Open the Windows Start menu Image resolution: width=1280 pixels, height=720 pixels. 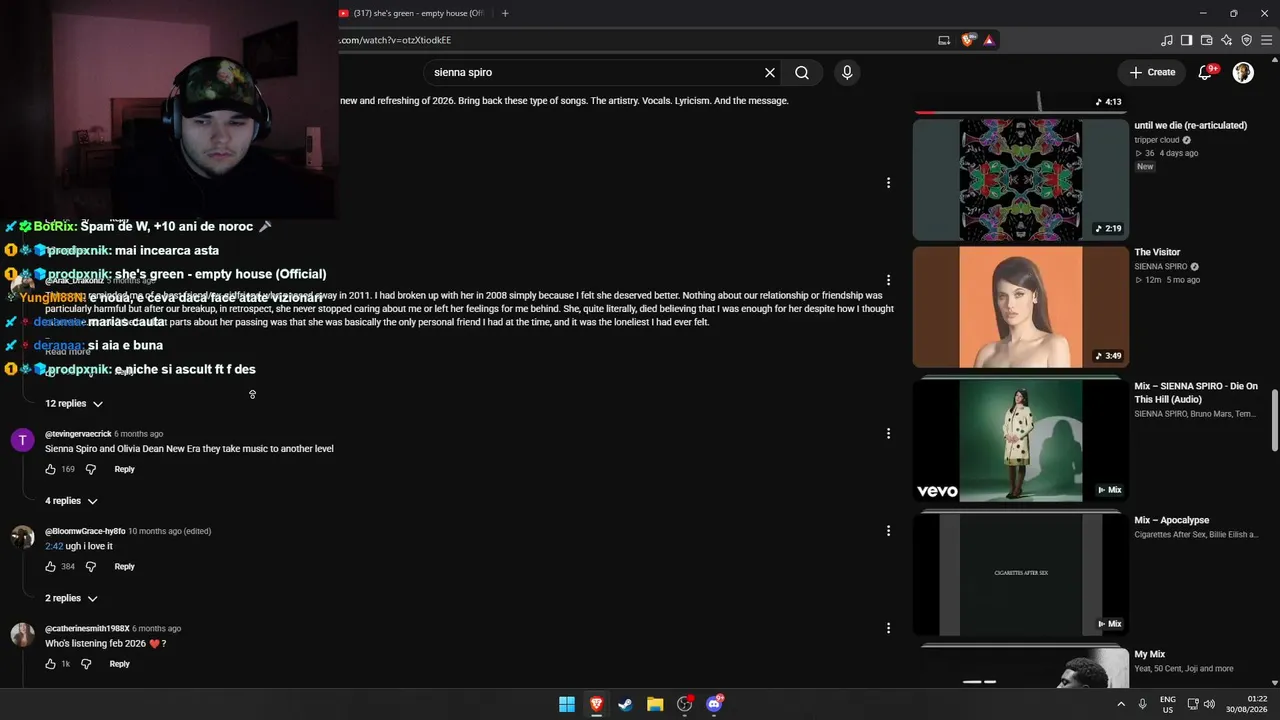coord(567,704)
